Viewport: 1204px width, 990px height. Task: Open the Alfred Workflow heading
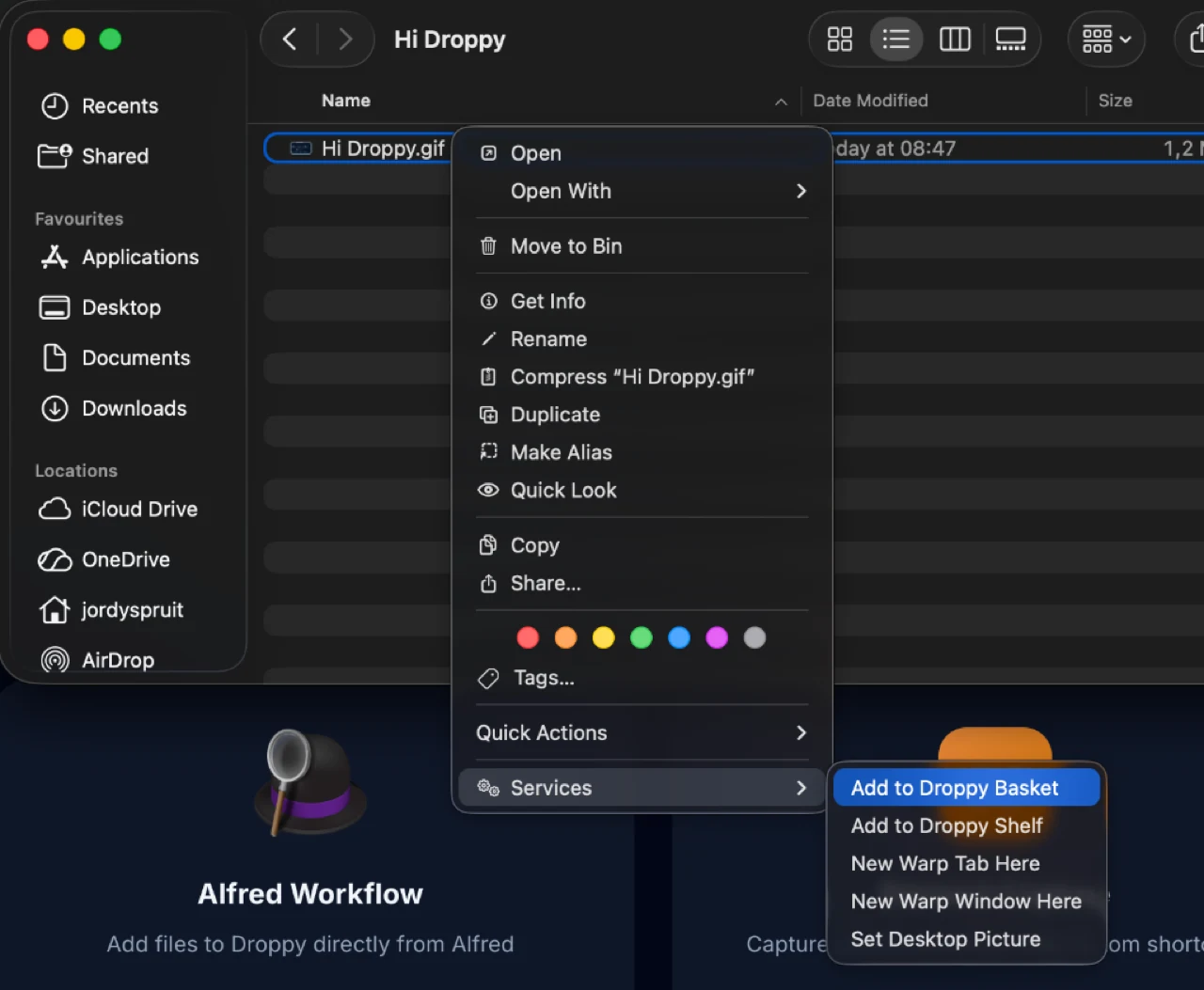(x=310, y=894)
